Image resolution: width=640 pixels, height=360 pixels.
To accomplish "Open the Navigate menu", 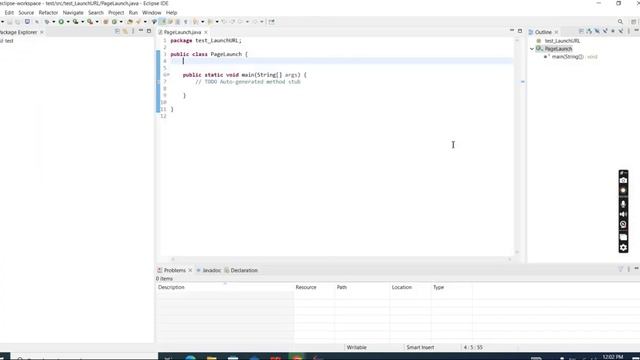I will [x=73, y=13].
